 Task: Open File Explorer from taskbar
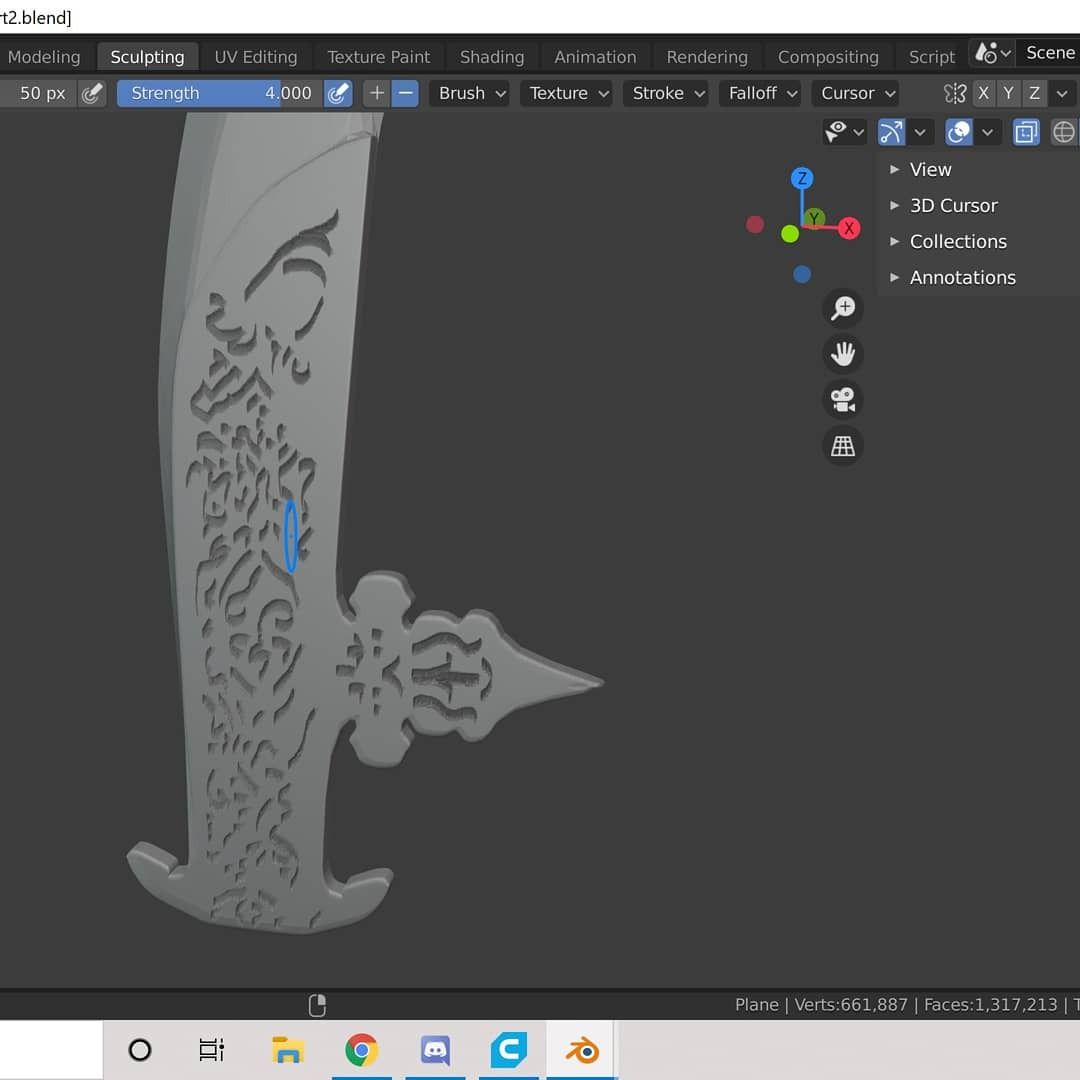287,1050
